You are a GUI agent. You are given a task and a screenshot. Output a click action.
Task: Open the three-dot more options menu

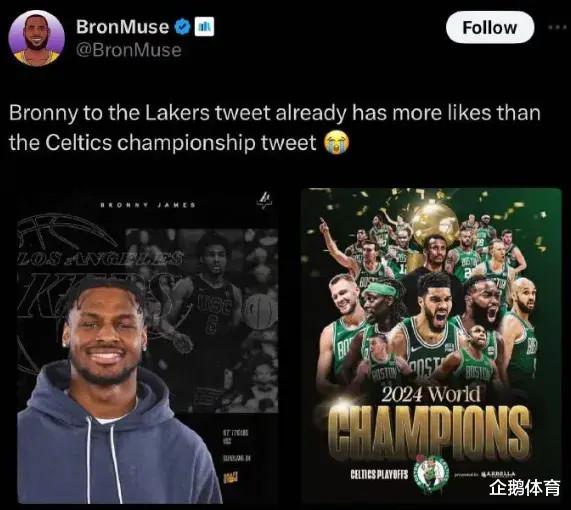[x=557, y=27]
